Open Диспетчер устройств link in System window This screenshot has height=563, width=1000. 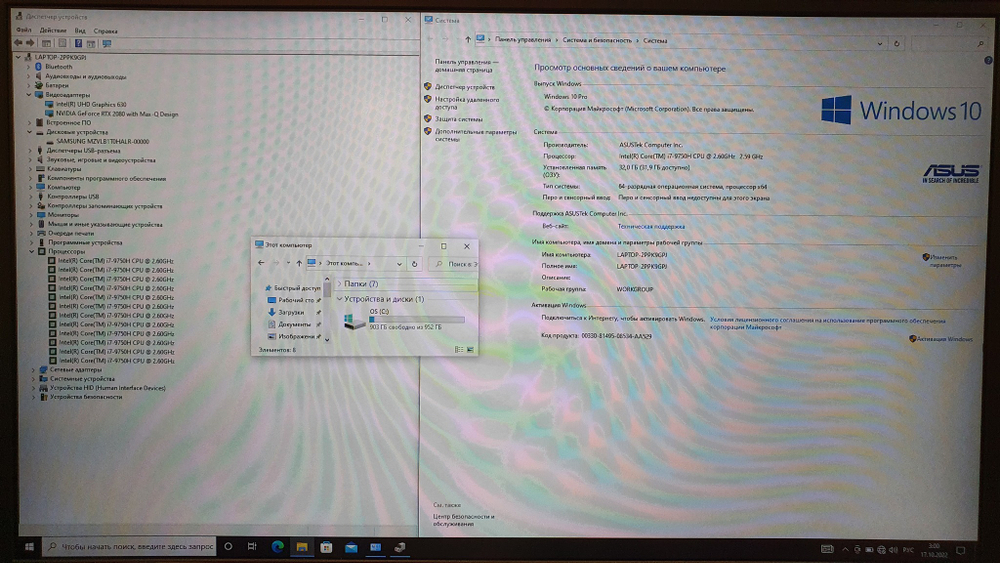point(464,87)
